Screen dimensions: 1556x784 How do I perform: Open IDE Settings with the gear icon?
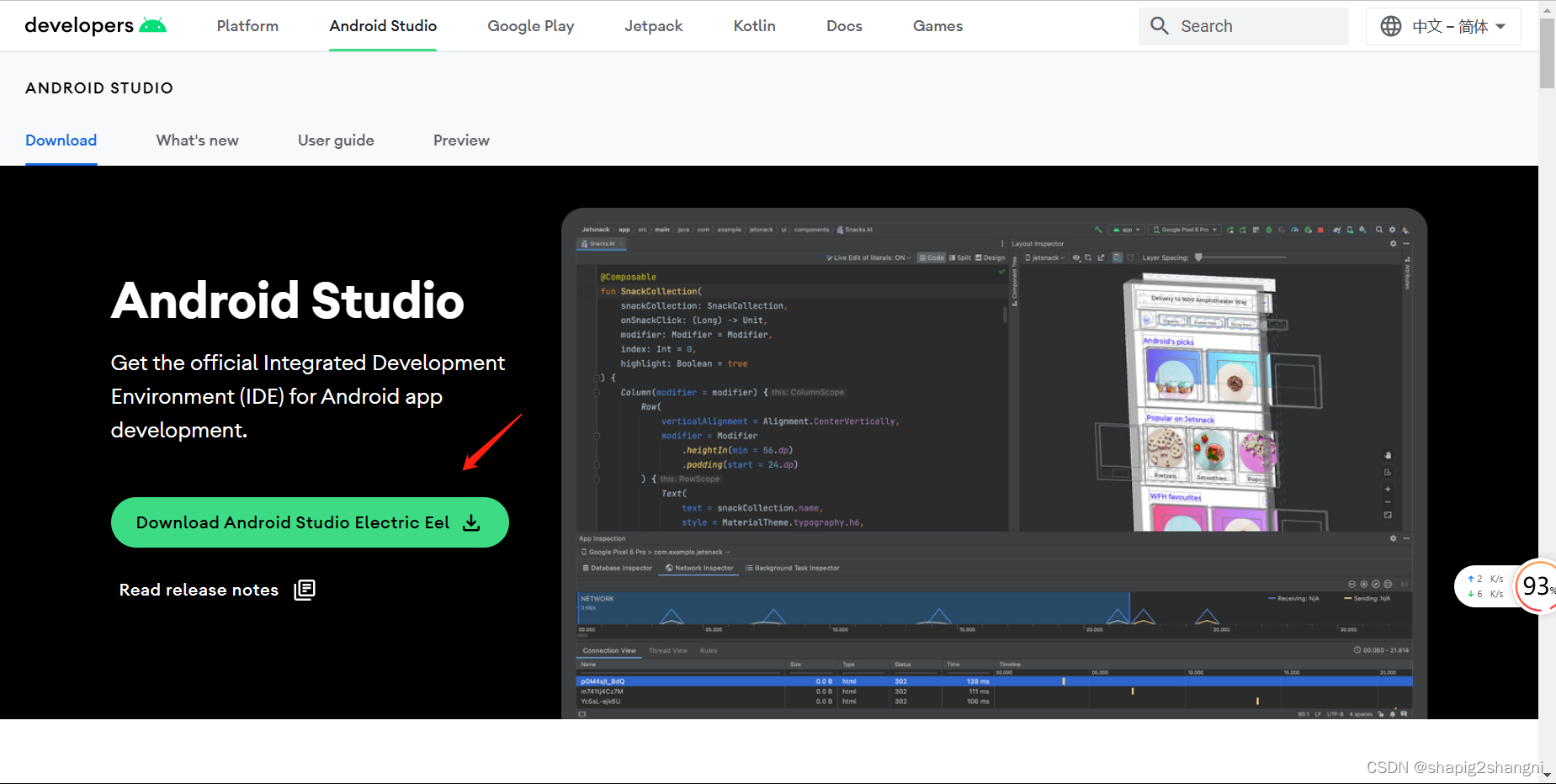pos(1392,230)
